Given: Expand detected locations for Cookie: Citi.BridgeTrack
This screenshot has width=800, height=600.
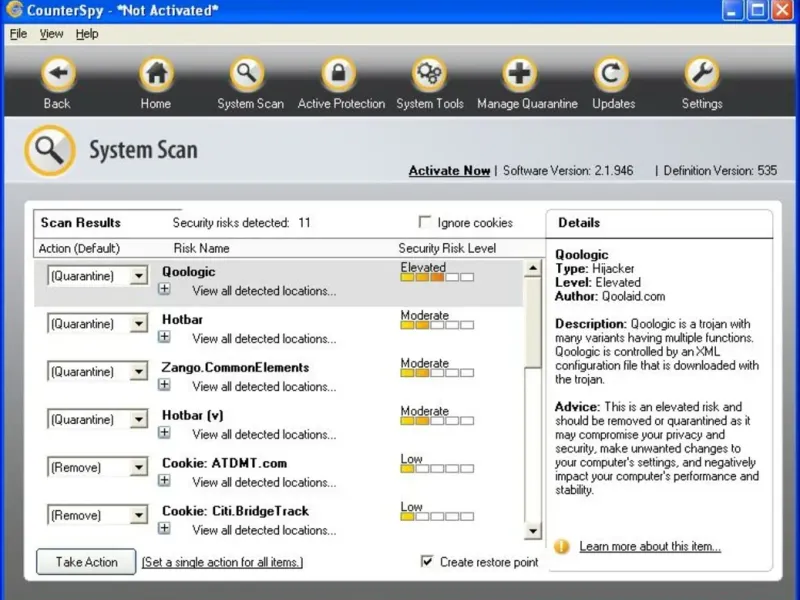Looking at the screenshot, I should [164, 529].
